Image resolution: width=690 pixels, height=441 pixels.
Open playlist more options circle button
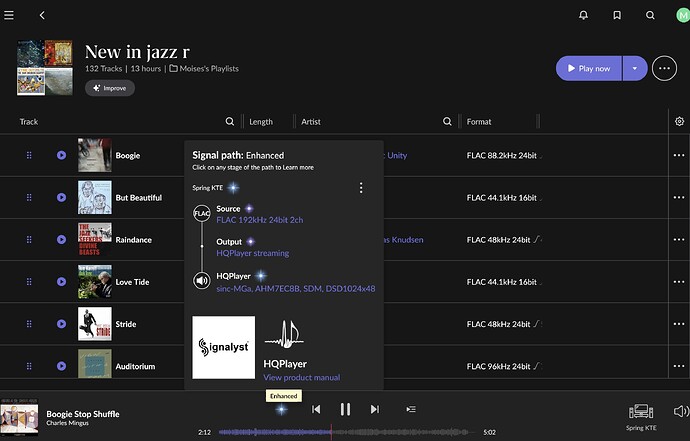pos(664,68)
